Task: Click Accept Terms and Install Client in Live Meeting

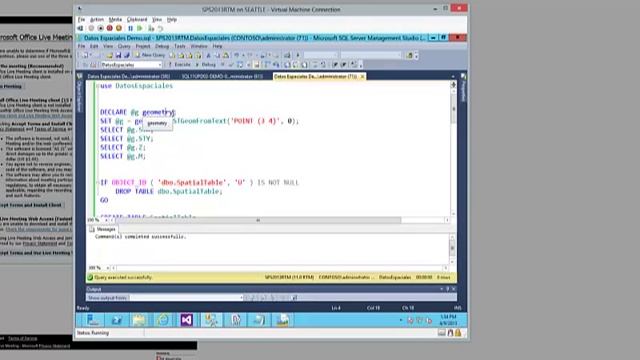Action: click(32, 205)
